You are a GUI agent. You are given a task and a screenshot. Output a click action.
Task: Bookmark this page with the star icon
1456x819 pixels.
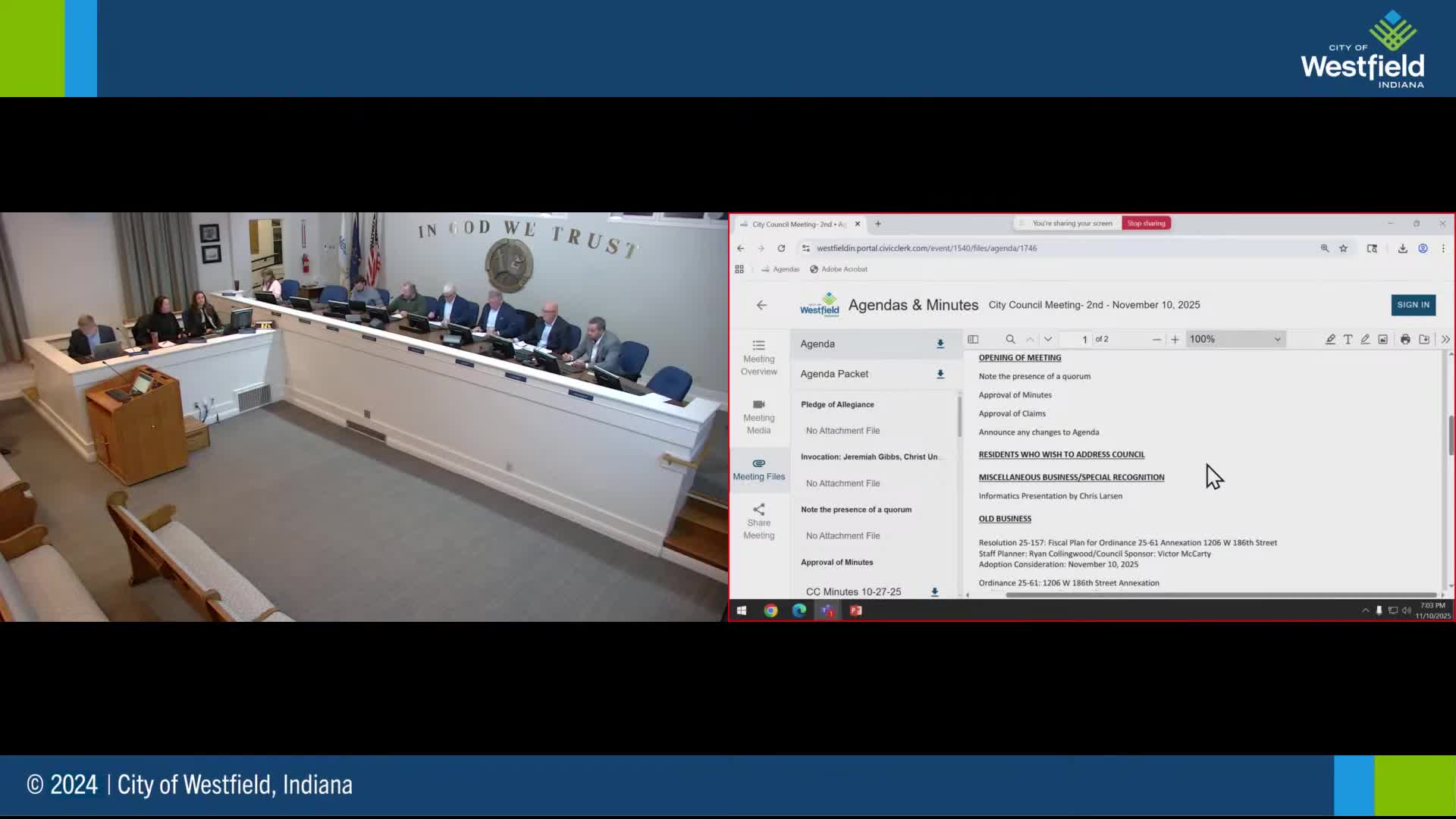coord(1343,248)
